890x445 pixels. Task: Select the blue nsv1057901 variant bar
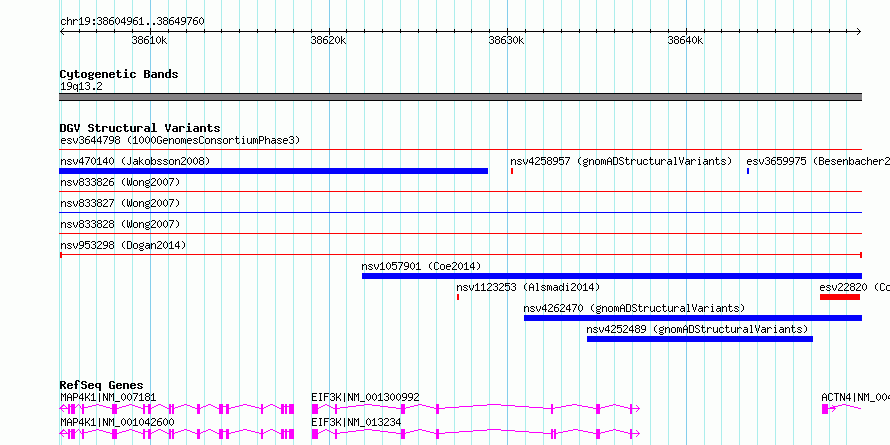tap(612, 276)
